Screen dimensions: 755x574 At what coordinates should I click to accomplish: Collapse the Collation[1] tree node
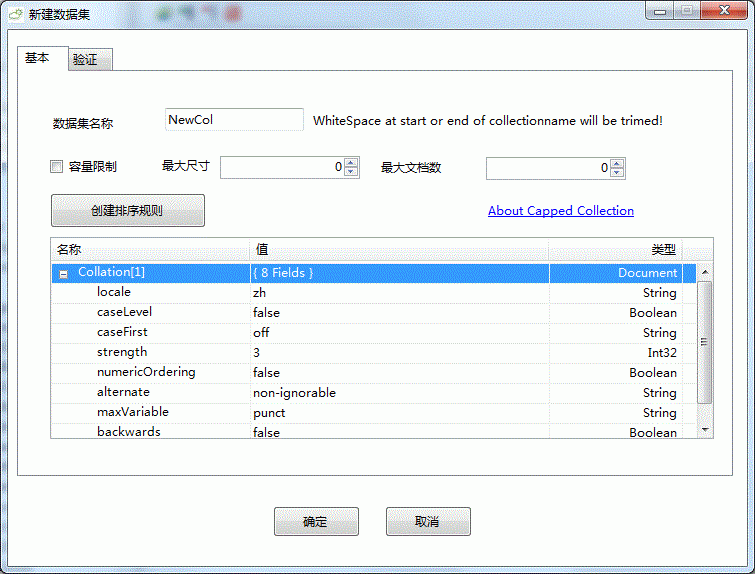(x=64, y=274)
